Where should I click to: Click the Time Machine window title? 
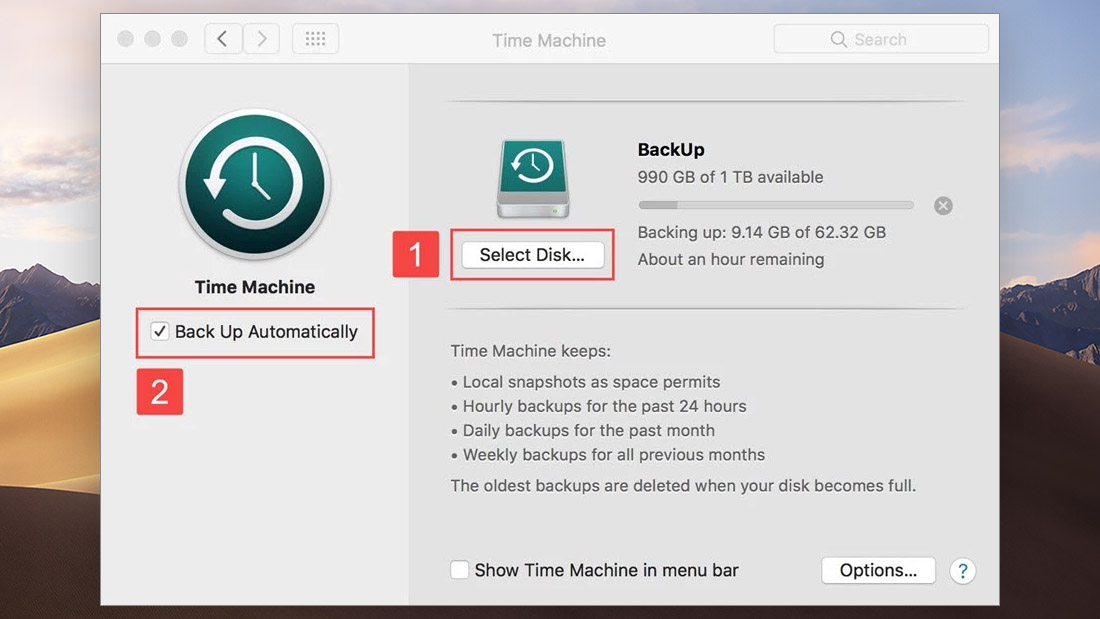(549, 40)
